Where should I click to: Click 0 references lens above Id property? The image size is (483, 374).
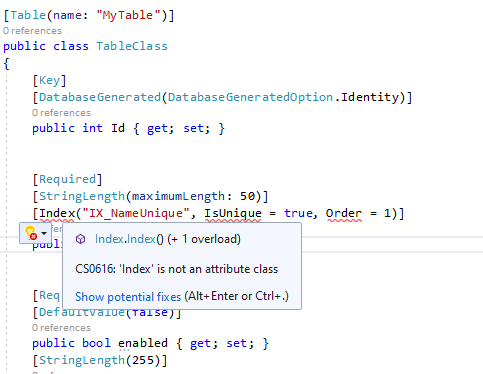(x=61, y=113)
